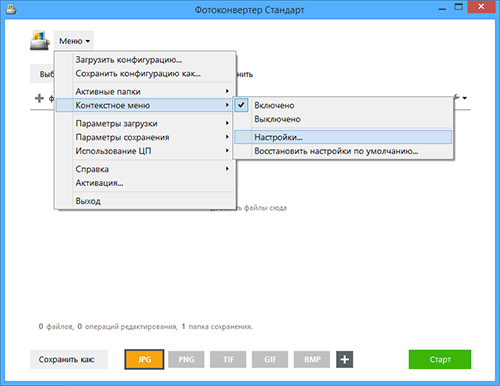The width and height of the screenshot is (500, 386).
Task: Choose Сохранить конфигурацию как... entry
Action: tap(145, 73)
